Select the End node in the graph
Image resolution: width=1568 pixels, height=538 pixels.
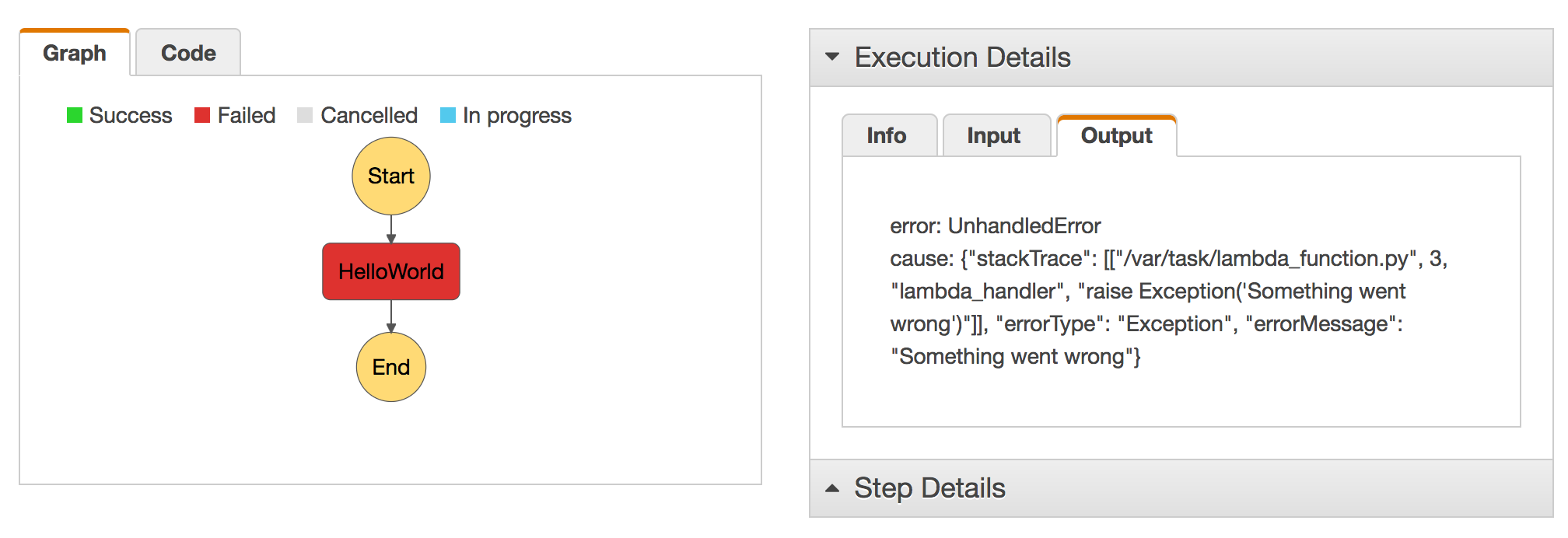390,365
